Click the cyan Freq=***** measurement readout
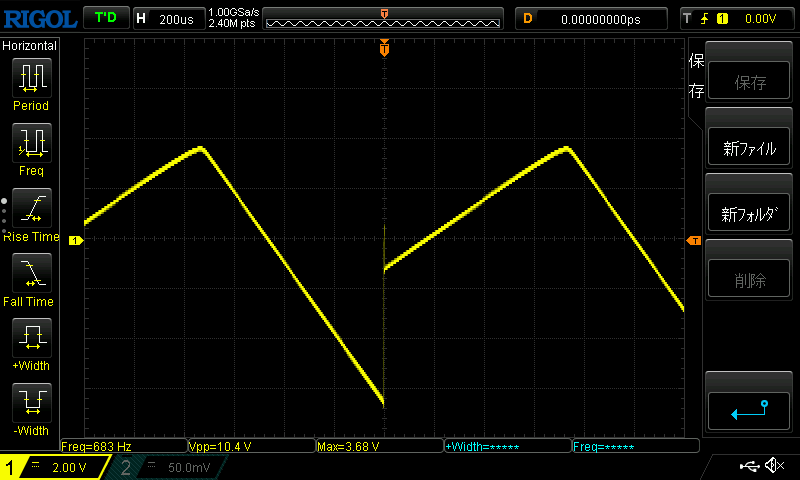Screen dimensions: 800x480 pyautogui.click(x=636, y=446)
